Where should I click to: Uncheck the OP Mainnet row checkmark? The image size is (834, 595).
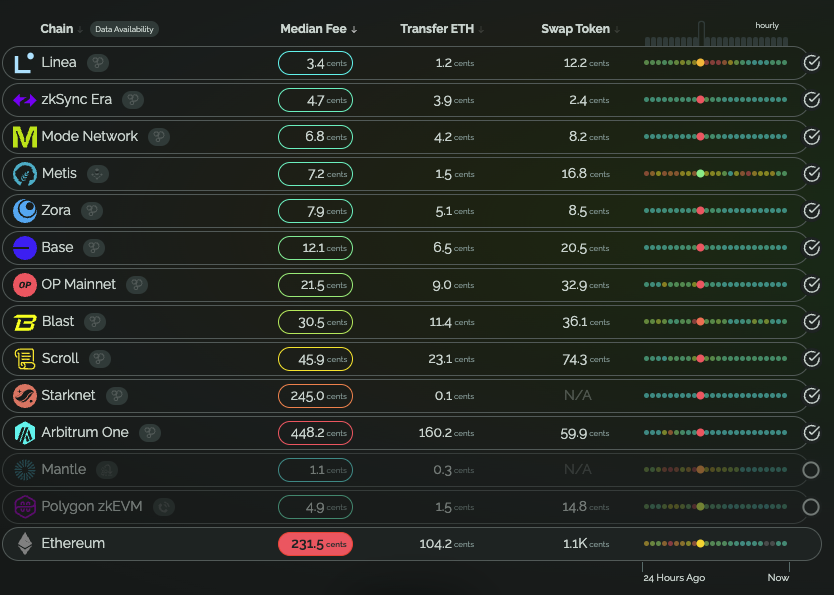point(812,284)
